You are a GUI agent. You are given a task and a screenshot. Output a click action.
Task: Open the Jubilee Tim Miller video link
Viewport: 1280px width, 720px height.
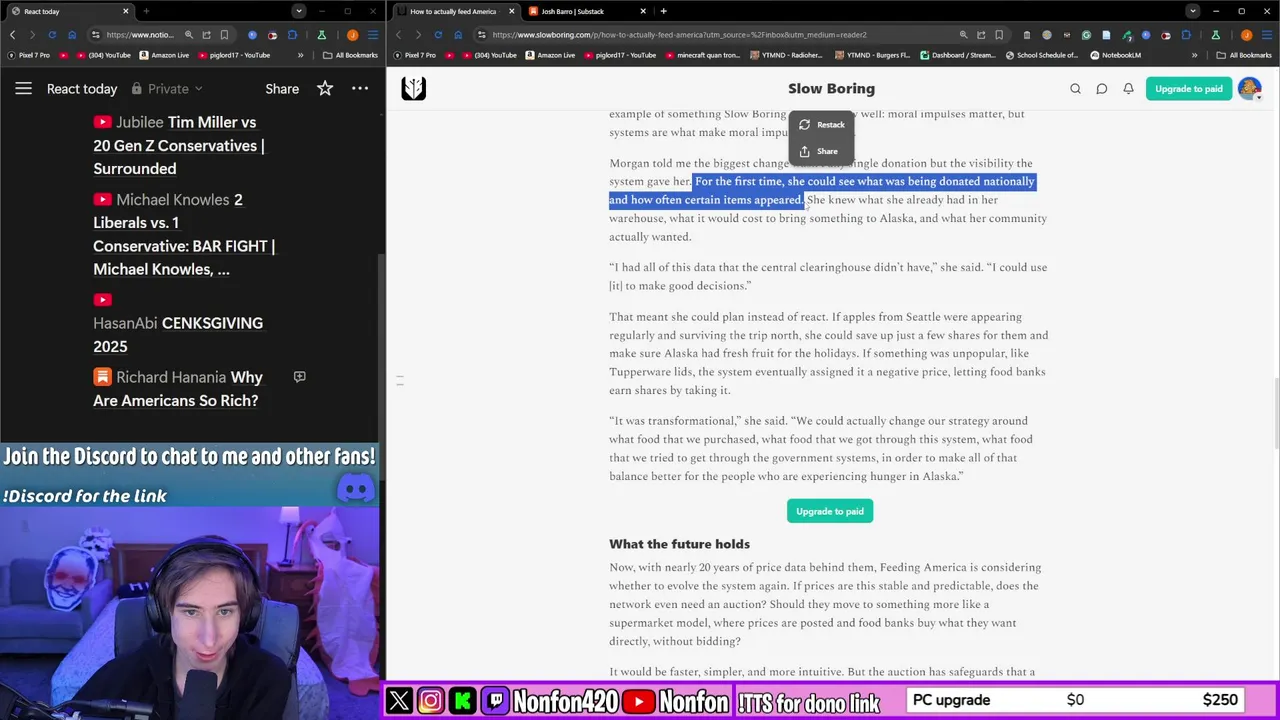(178, 145)
